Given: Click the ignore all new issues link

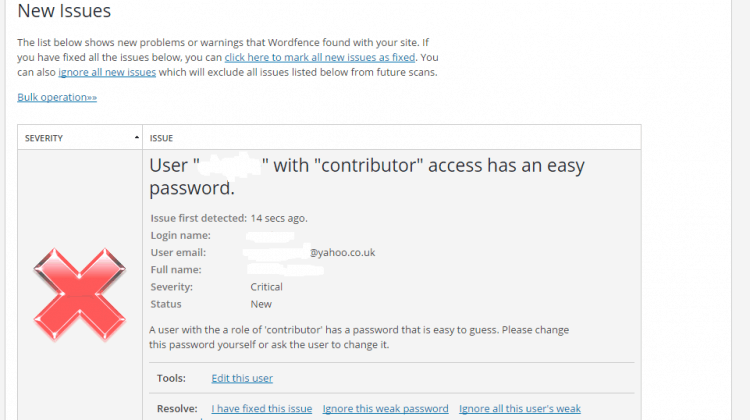Looking at the screenshot, I should pyautogui.click(x=107, y=72).
